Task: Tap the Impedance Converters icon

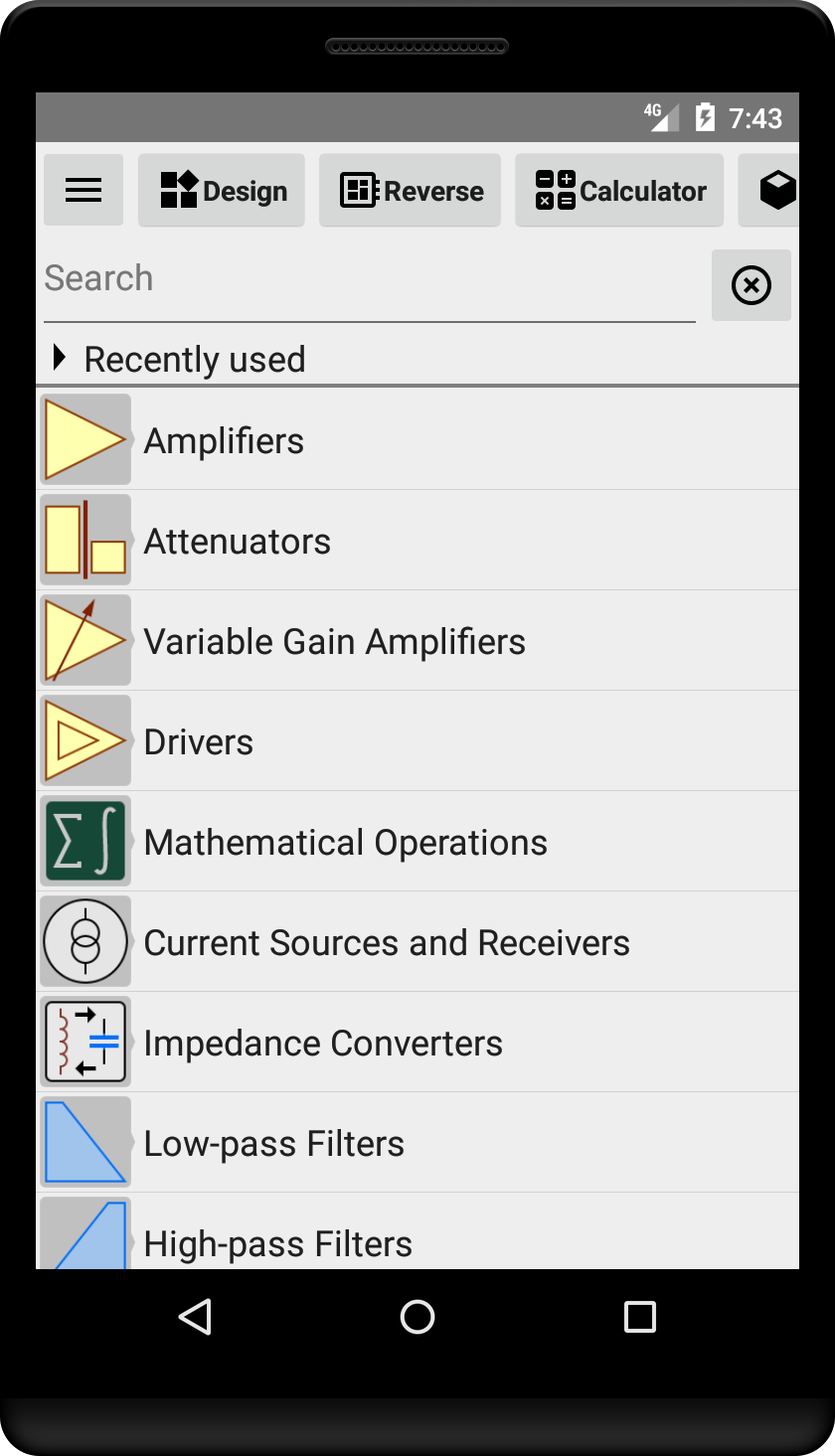Action: [x=85, y=1042]
